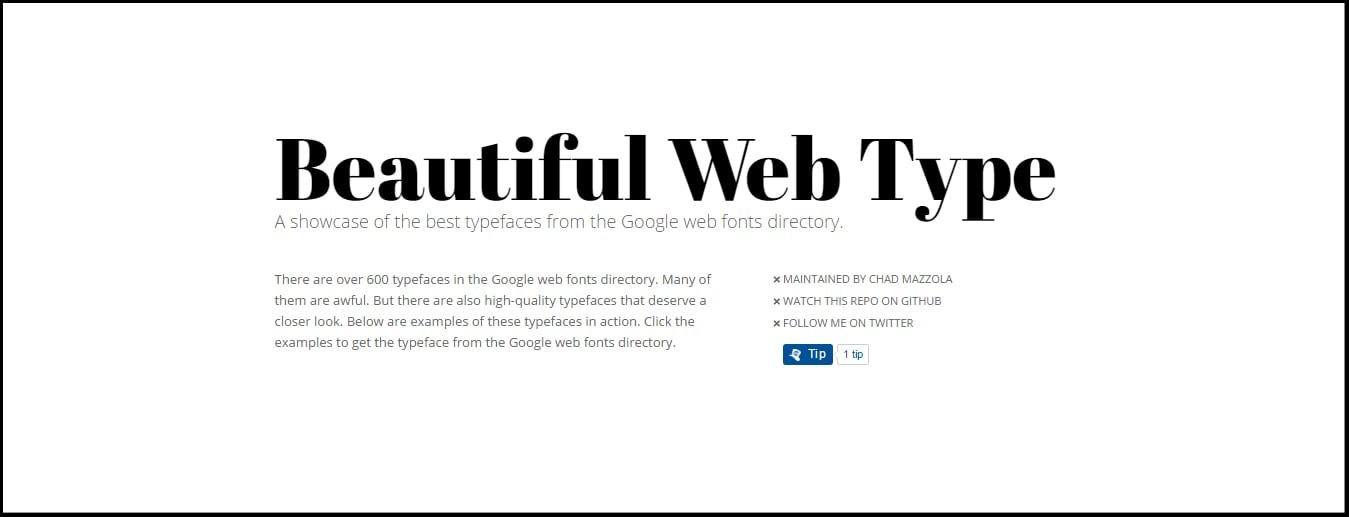
Task: Click the word TWITTER in the follow link
Action: click(890, 323)
